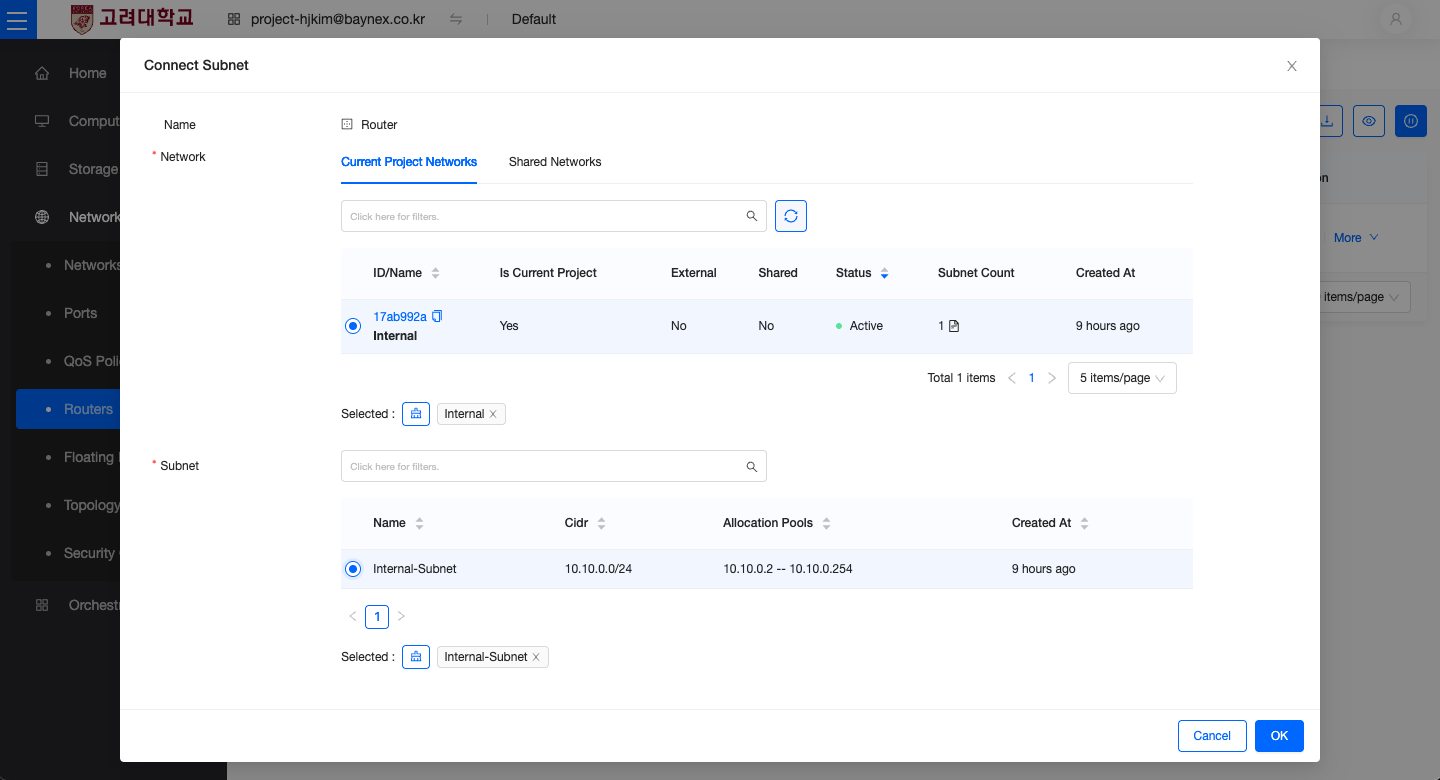Click the Internal-Subnet name cell
Viewport: 1440px width, 780px height.
tap(415, 569)
